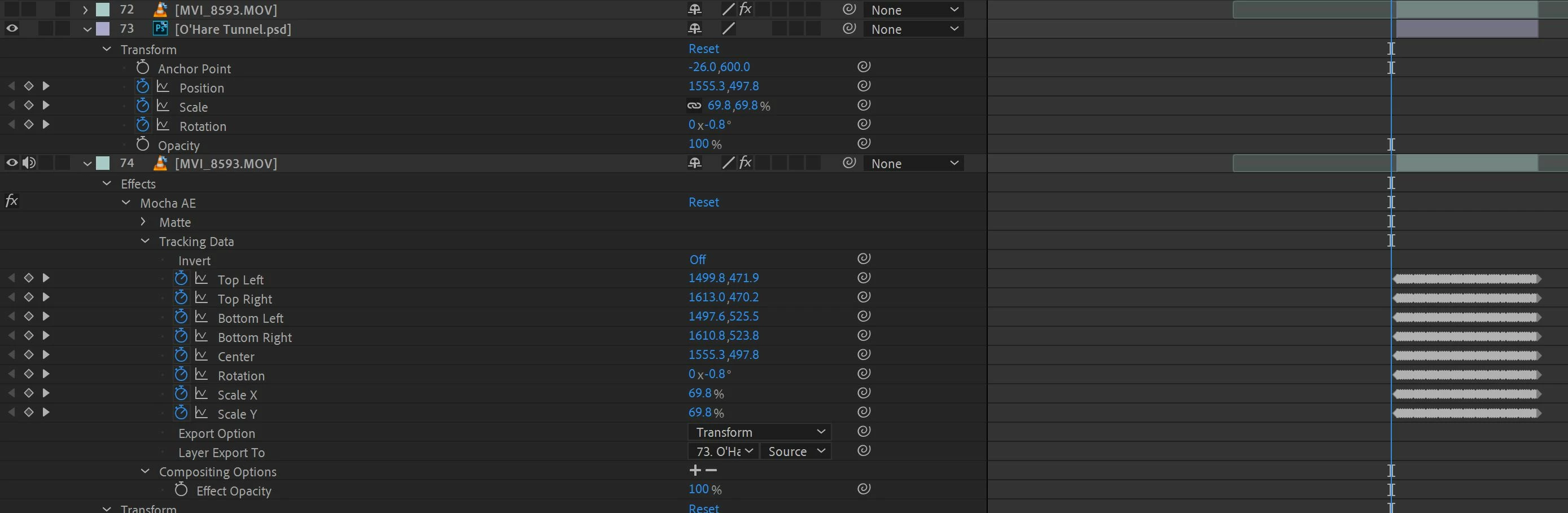Open parent None dropdown for layer 74
The image size is (1568, 513).
click(914, 163)
